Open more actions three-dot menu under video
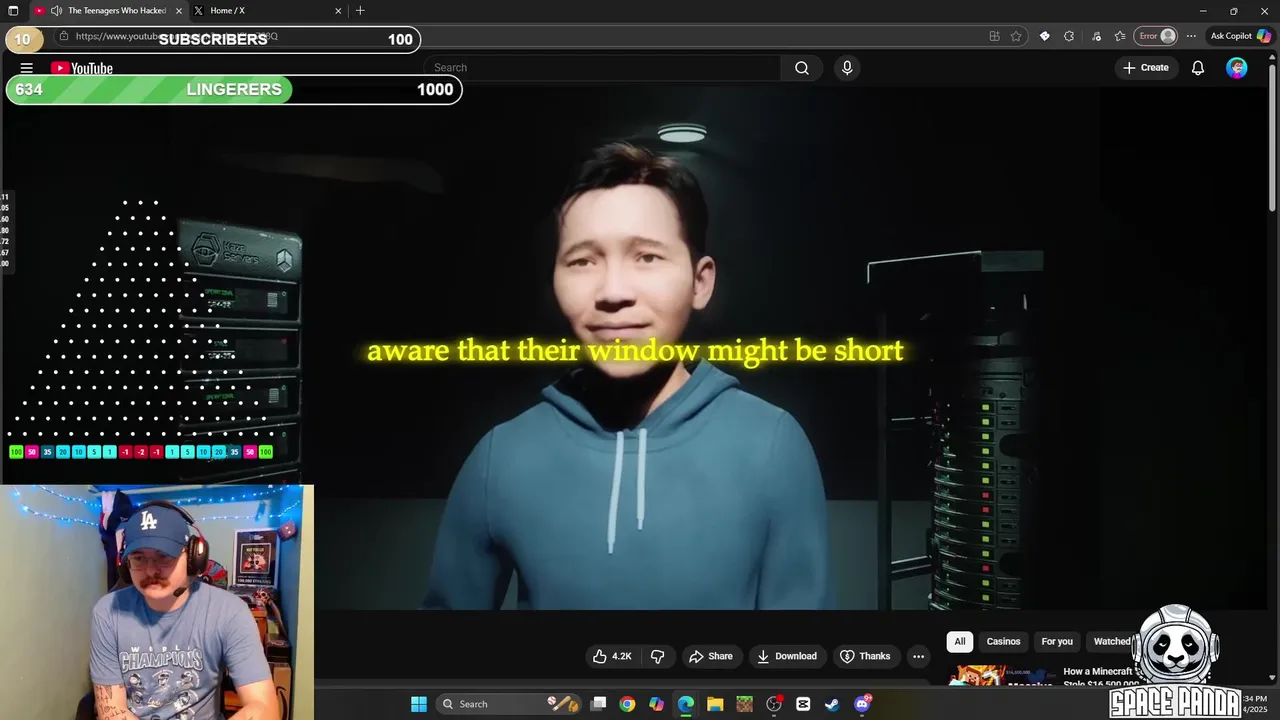The height and width of the screenshot is (720, 1280). (x=918, y=656)
